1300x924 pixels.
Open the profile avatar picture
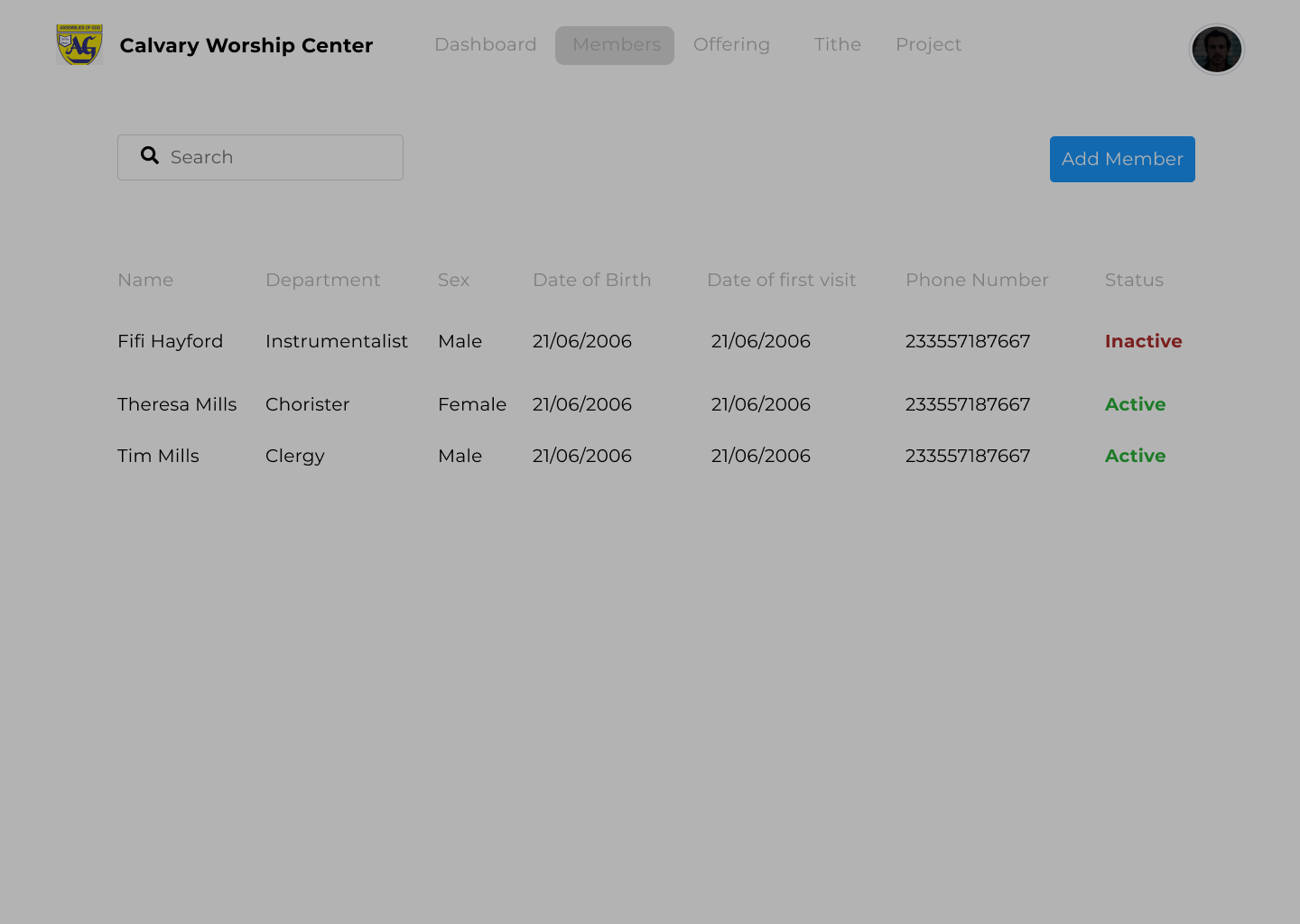tap(1217, 50)
